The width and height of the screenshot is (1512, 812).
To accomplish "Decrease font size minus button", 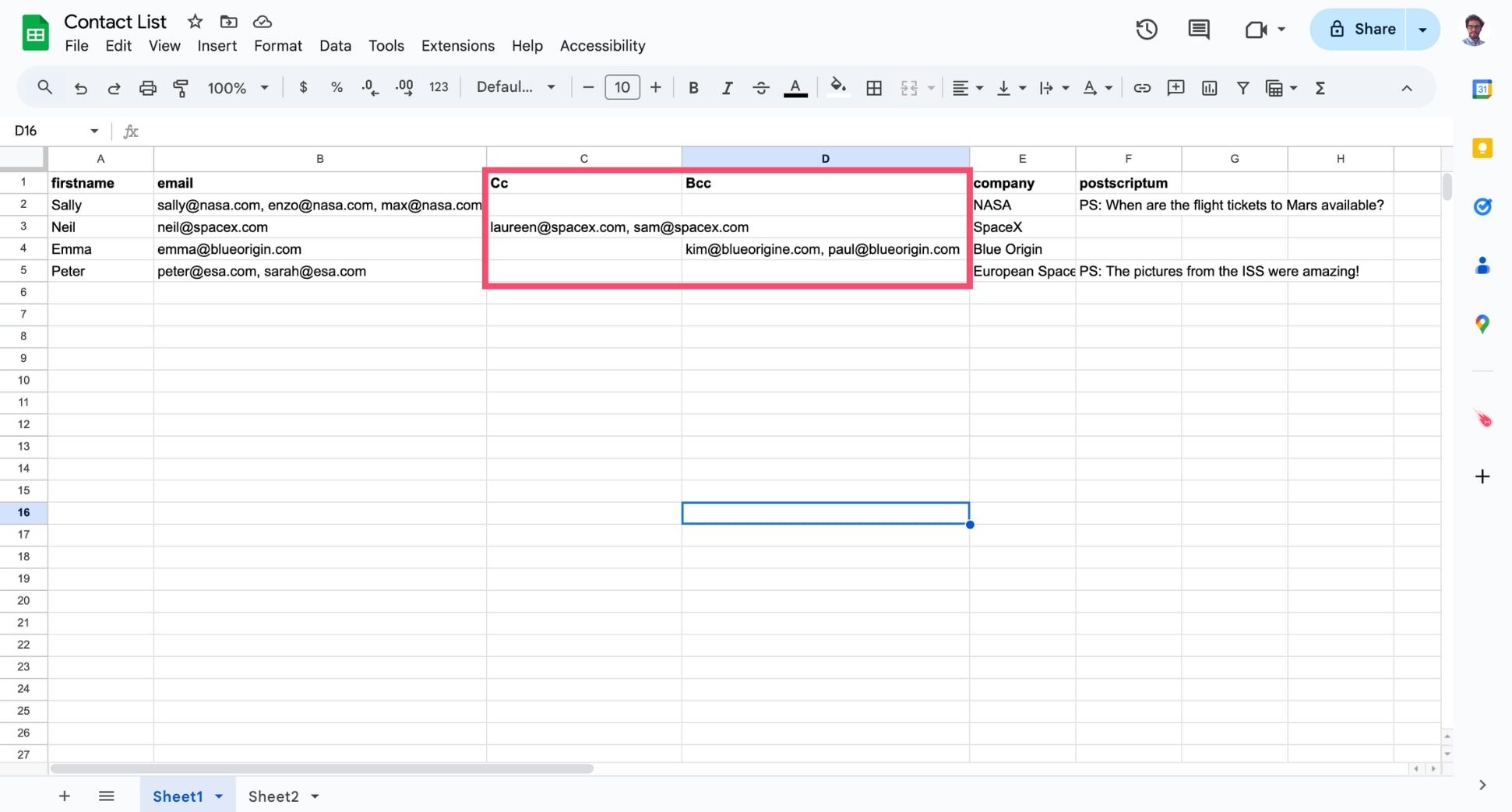I will pos(588,88).
